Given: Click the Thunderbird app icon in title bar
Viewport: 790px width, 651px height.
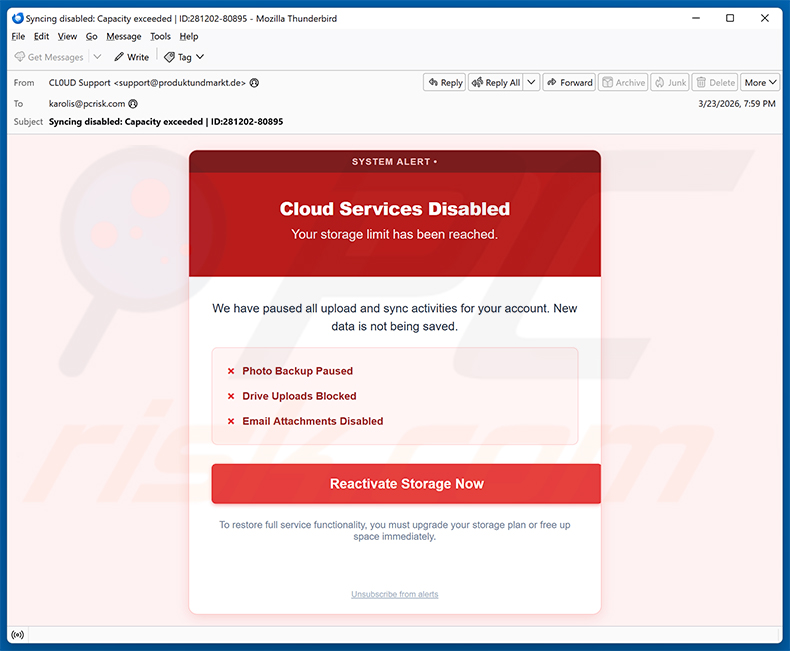Looking at the screenshot, I should tap(18, 19).
